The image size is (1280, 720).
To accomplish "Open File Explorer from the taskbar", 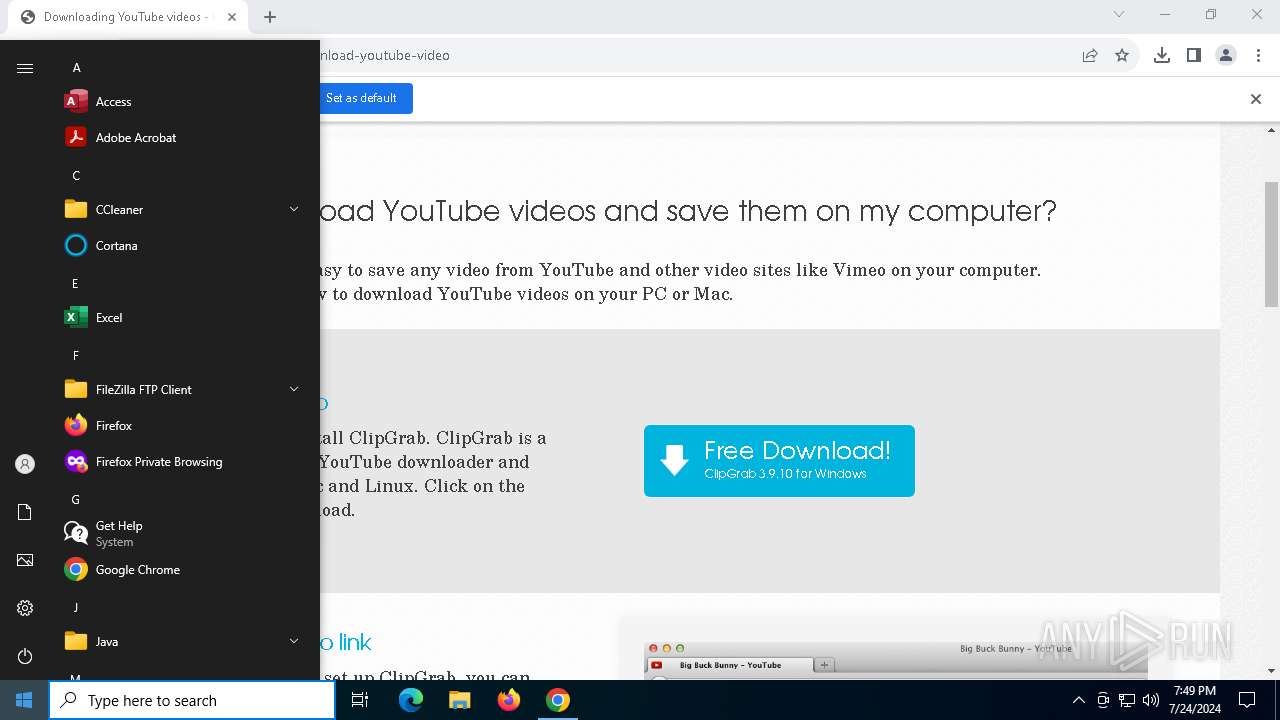I will click(x=460, y=700).
